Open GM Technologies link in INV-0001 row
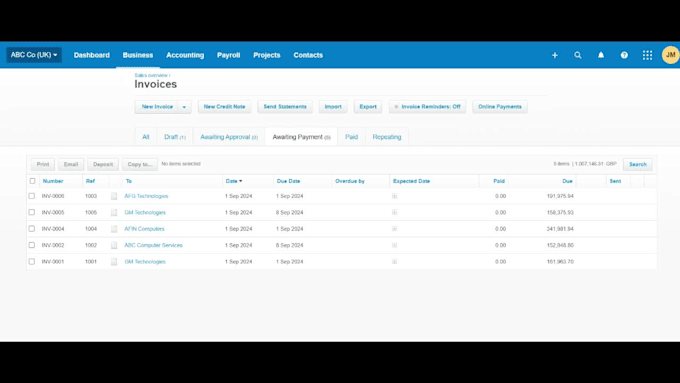This screenshot has height=383, width=680. point(145,262)
